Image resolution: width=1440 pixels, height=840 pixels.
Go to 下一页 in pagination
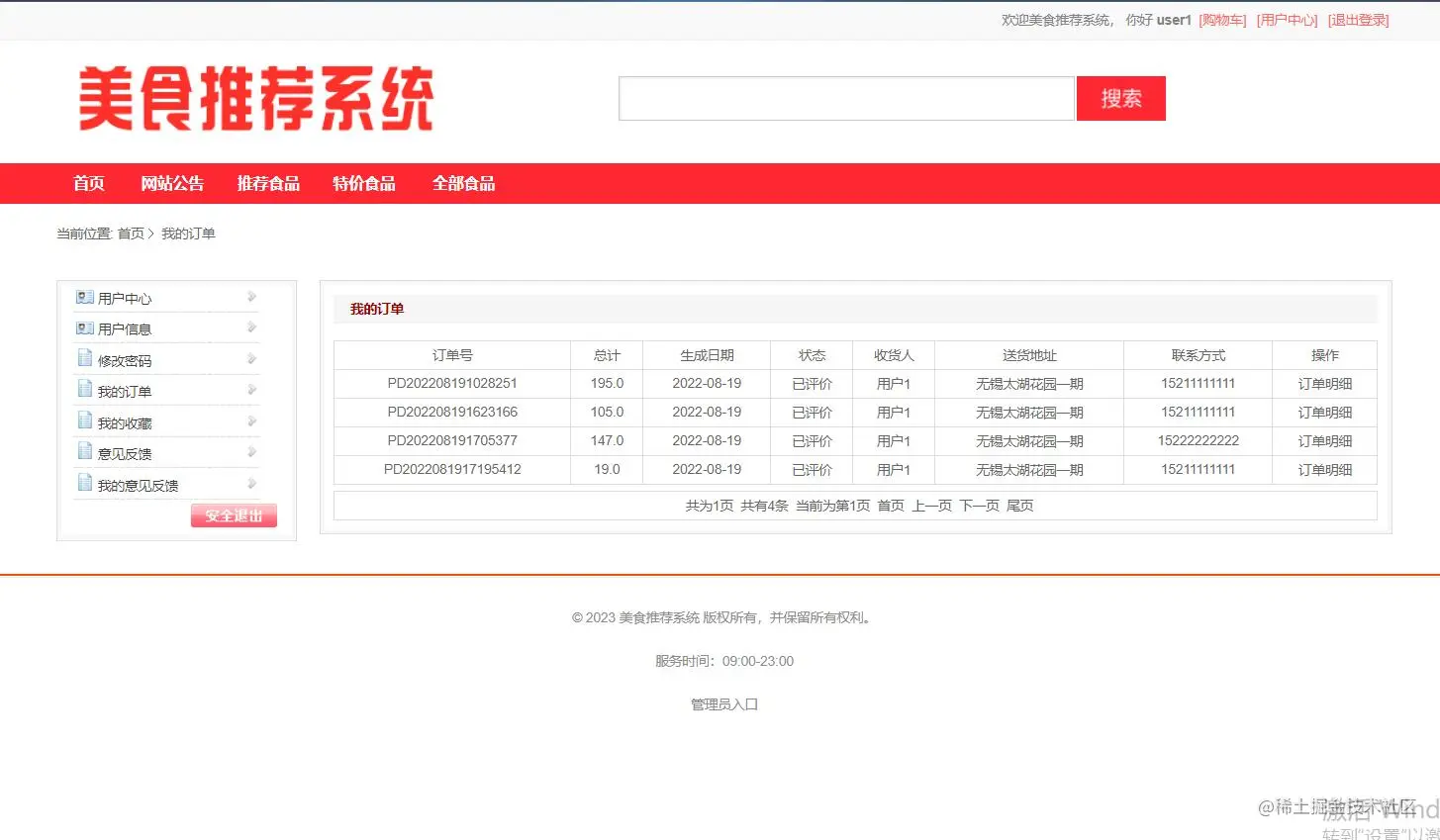click(979, 506)
